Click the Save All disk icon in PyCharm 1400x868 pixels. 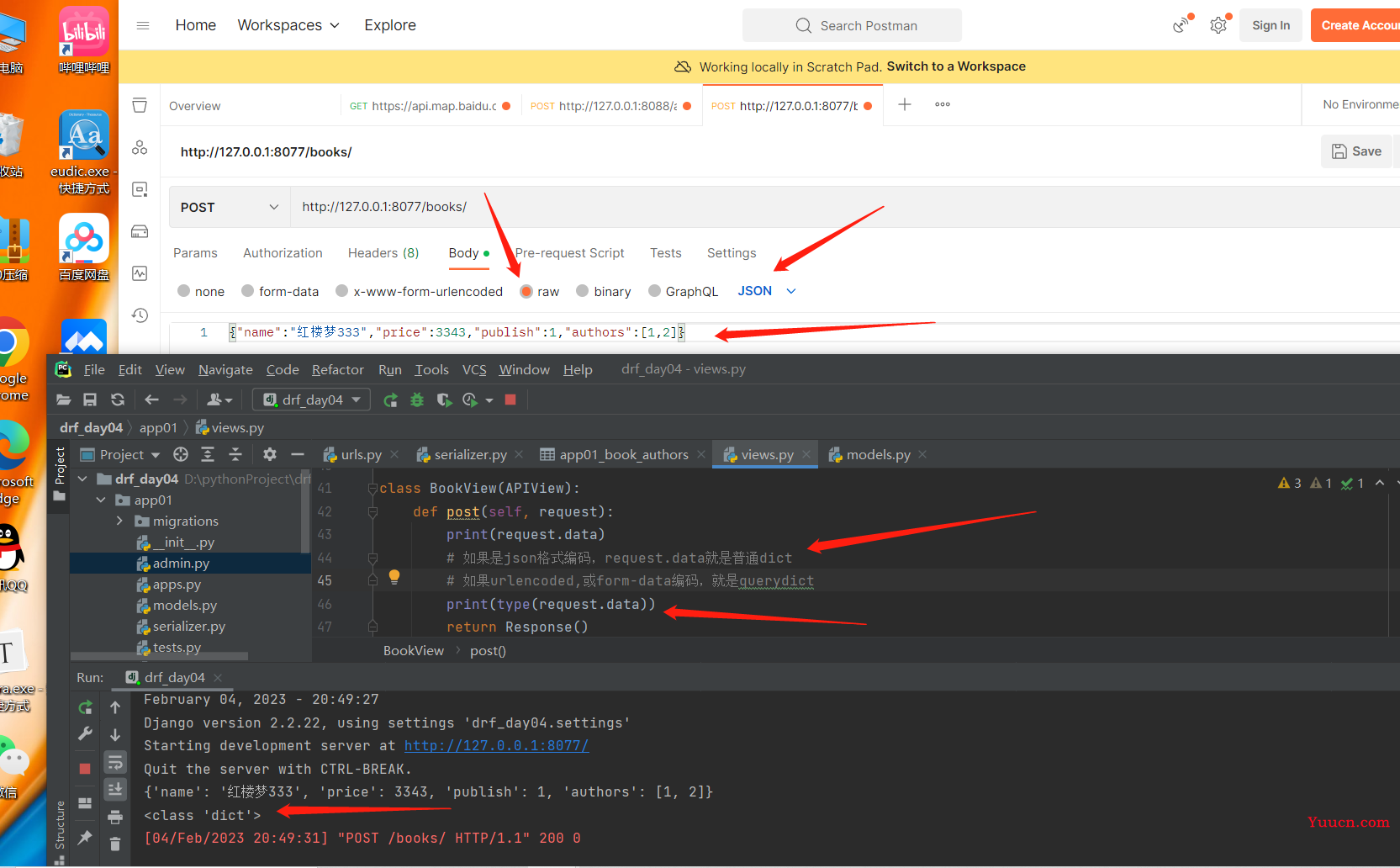90,400
